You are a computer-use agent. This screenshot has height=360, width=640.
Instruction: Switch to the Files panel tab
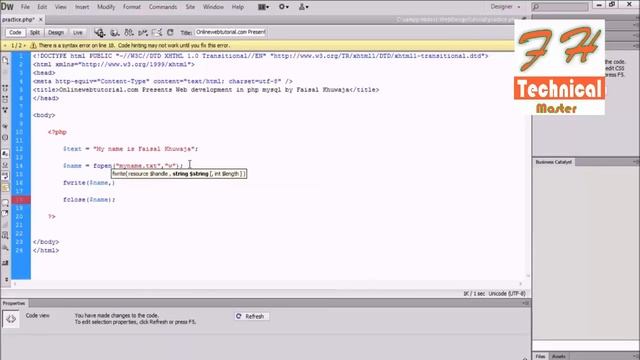pos(540,356)
